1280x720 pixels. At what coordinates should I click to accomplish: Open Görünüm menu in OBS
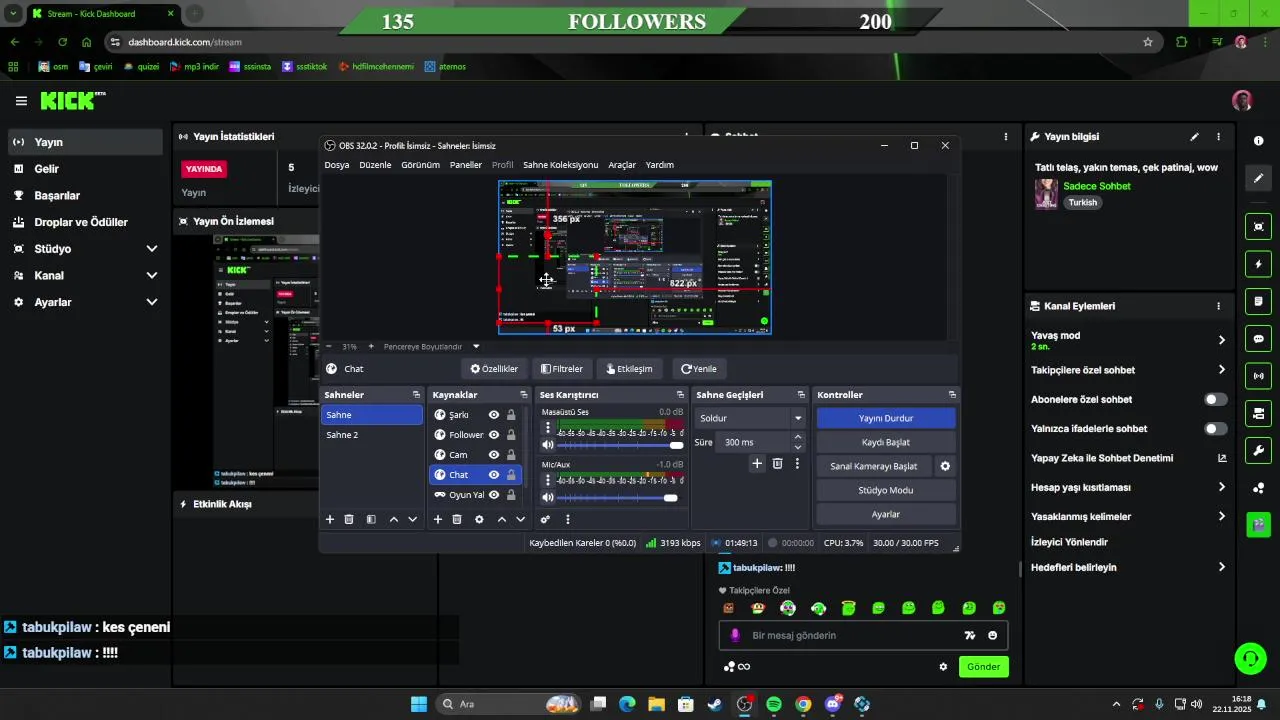click(x=420, y=165)
